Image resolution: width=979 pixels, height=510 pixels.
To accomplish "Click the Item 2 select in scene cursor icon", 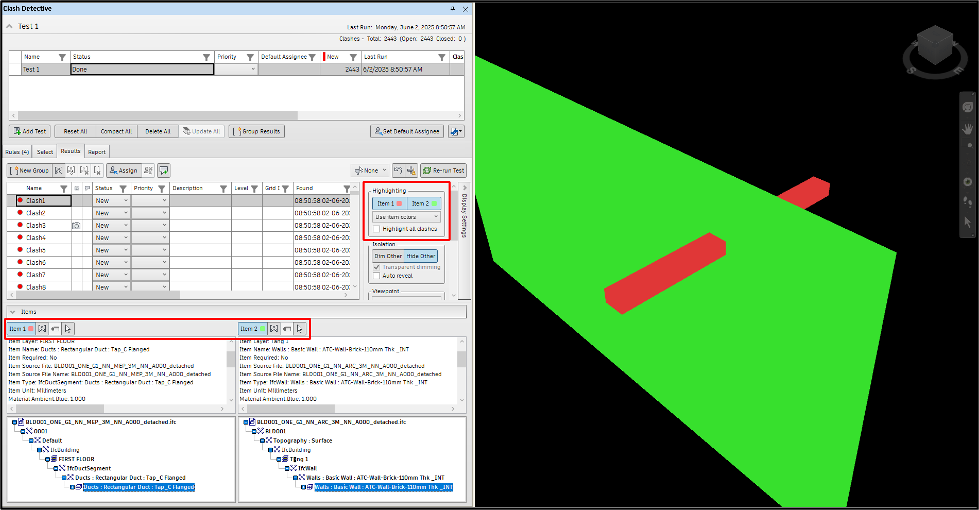I will tap(300, 328).
